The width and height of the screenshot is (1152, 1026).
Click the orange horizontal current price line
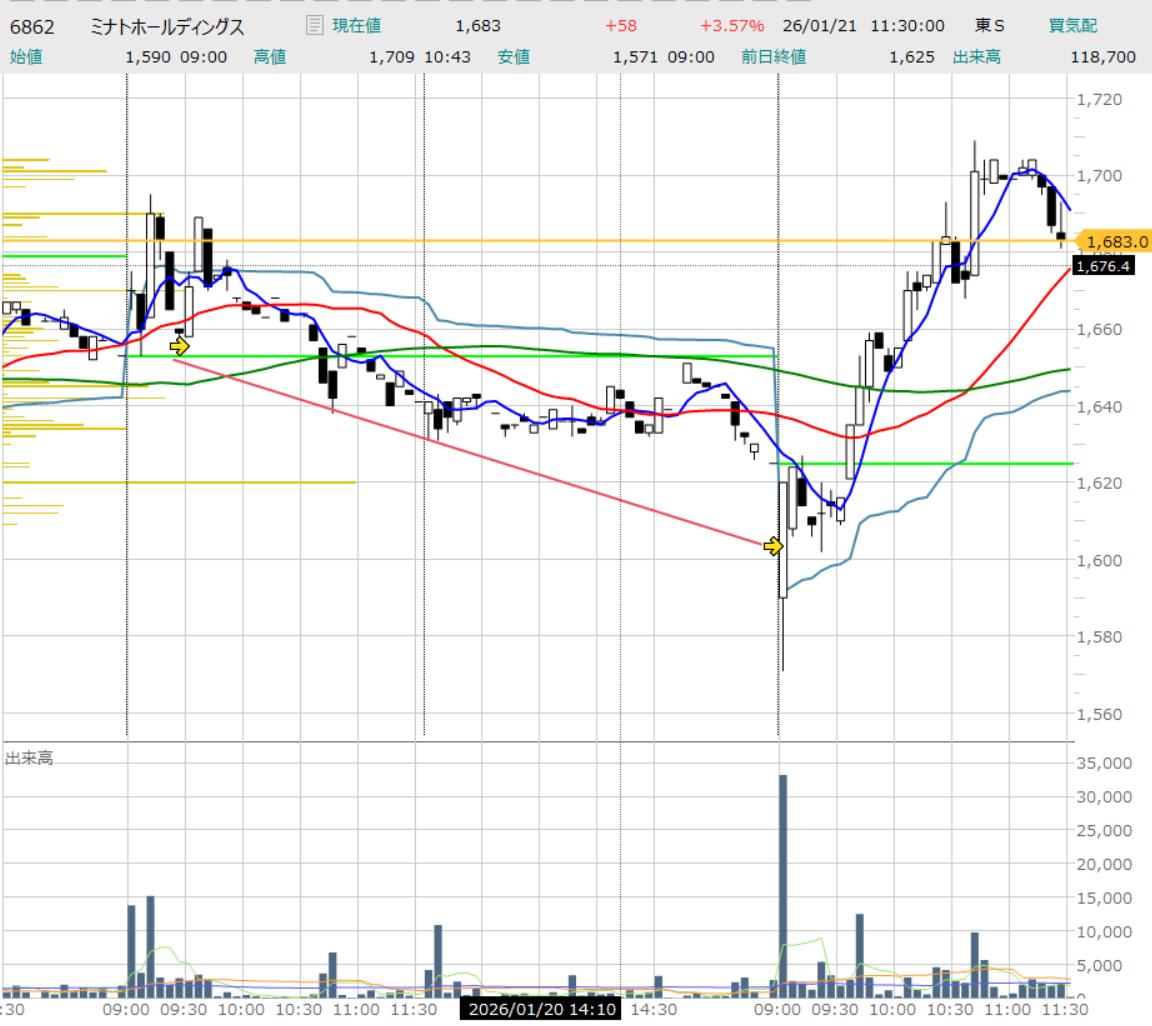538,241
